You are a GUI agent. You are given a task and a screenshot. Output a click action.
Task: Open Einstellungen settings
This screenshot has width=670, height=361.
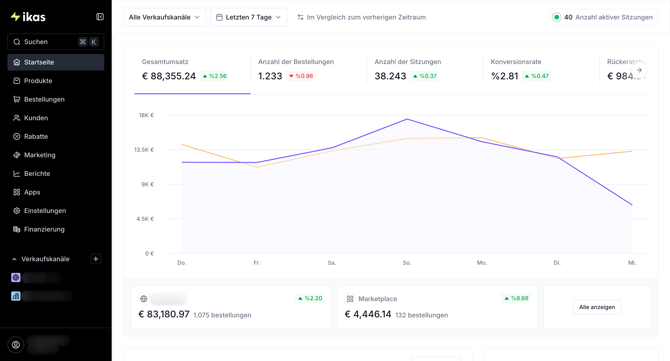tap(56, 211)
